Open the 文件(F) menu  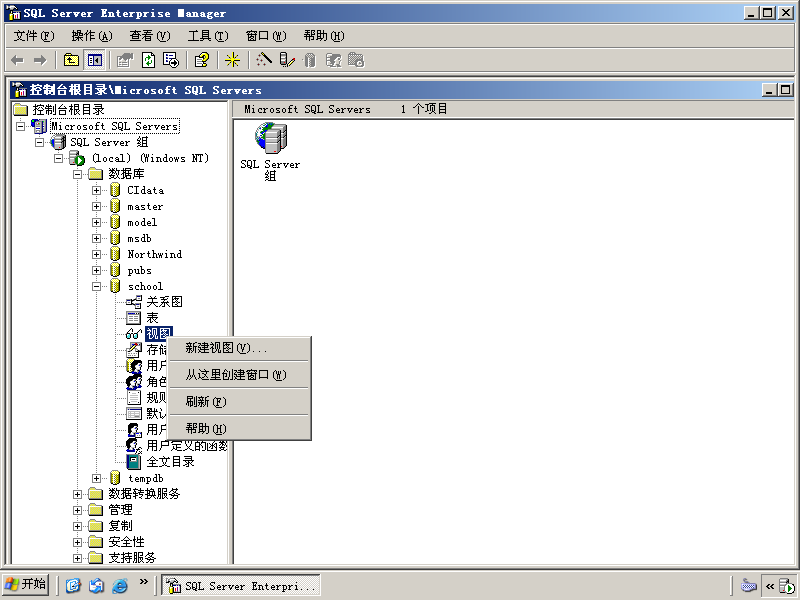[34, 36]
